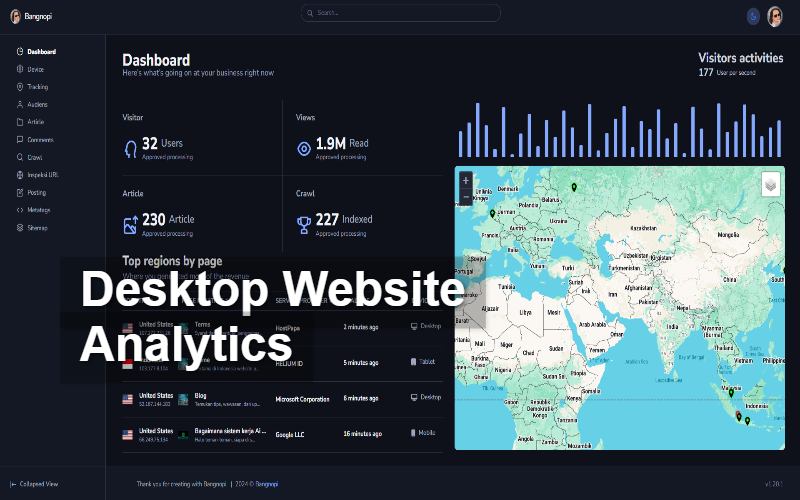Click the Sitemap layers icon in sidebar
Screen dimensions: 800x500
20,228
